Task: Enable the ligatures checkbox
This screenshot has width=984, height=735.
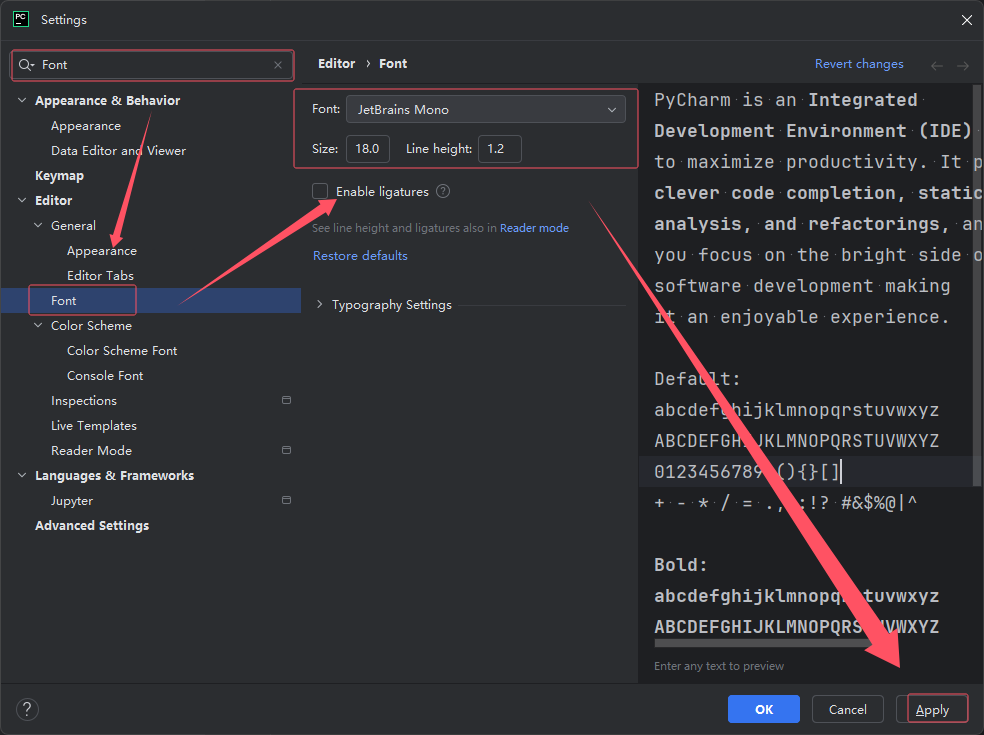Action: [320, 191]
